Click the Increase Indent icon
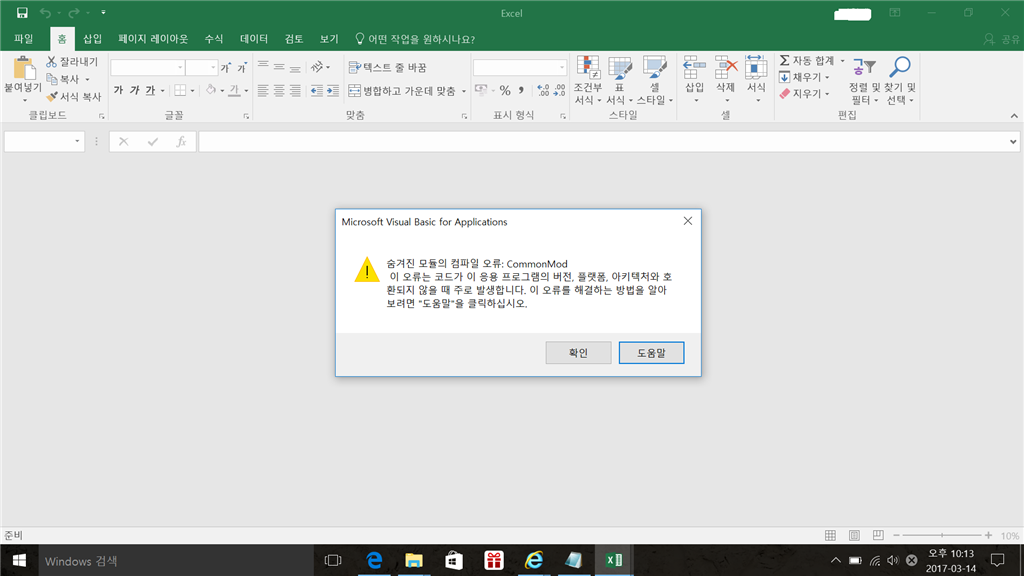The image size is (1024, 576). (333, 91)
